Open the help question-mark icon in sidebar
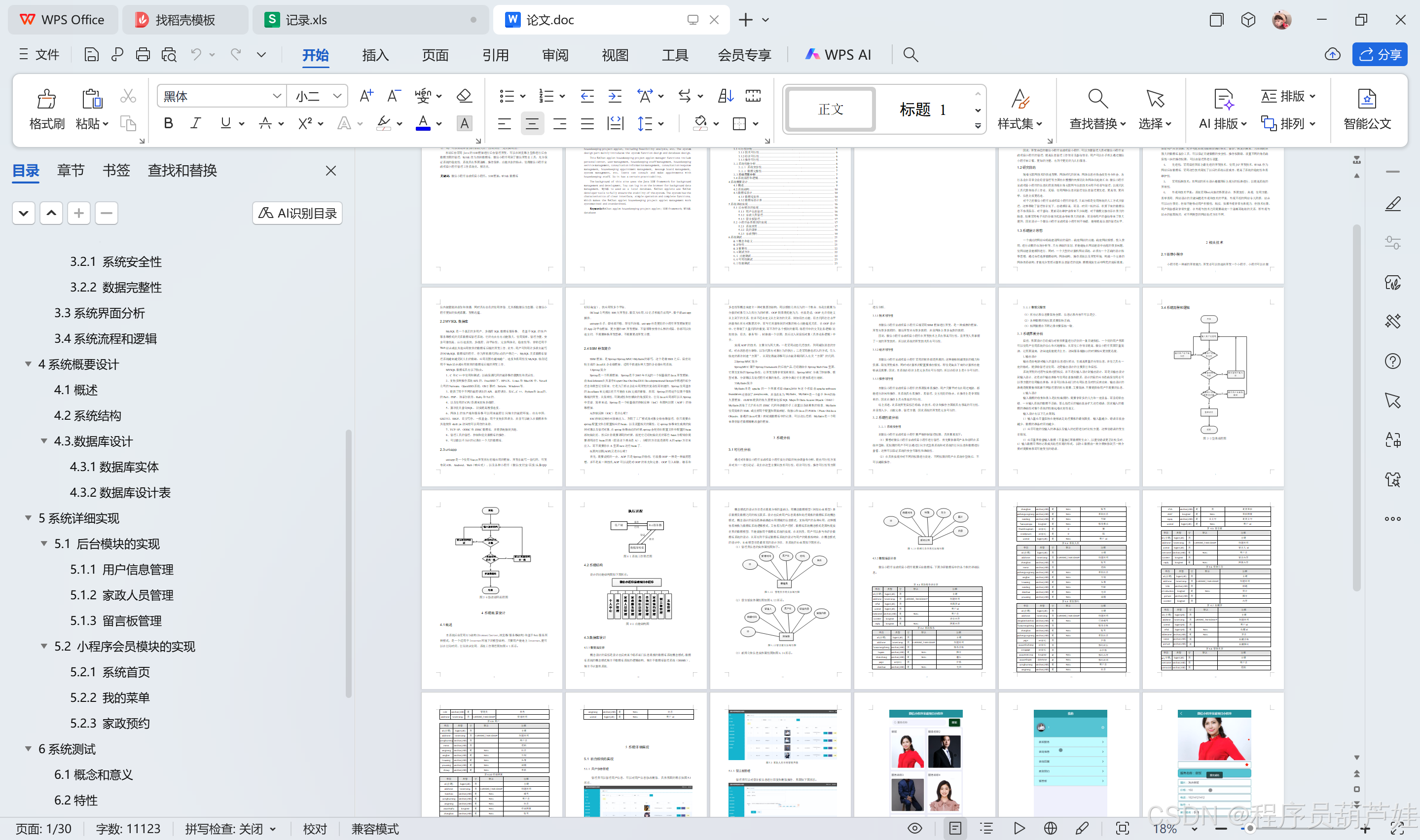This screenshot has width=1420, height=840. pos(1392,361)
